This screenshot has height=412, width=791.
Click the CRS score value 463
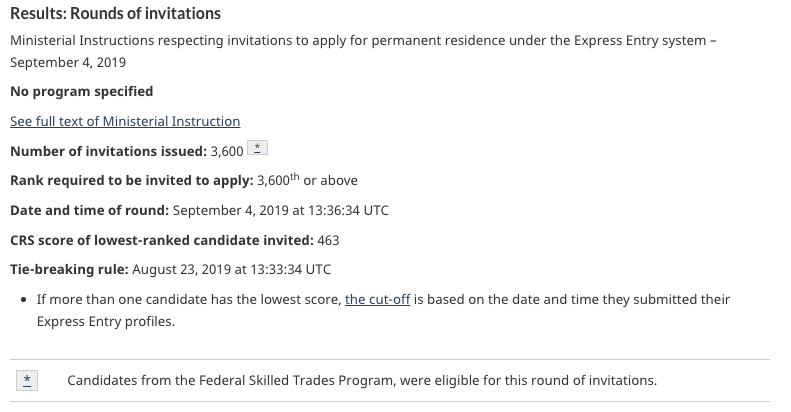(x=328, y=240)
